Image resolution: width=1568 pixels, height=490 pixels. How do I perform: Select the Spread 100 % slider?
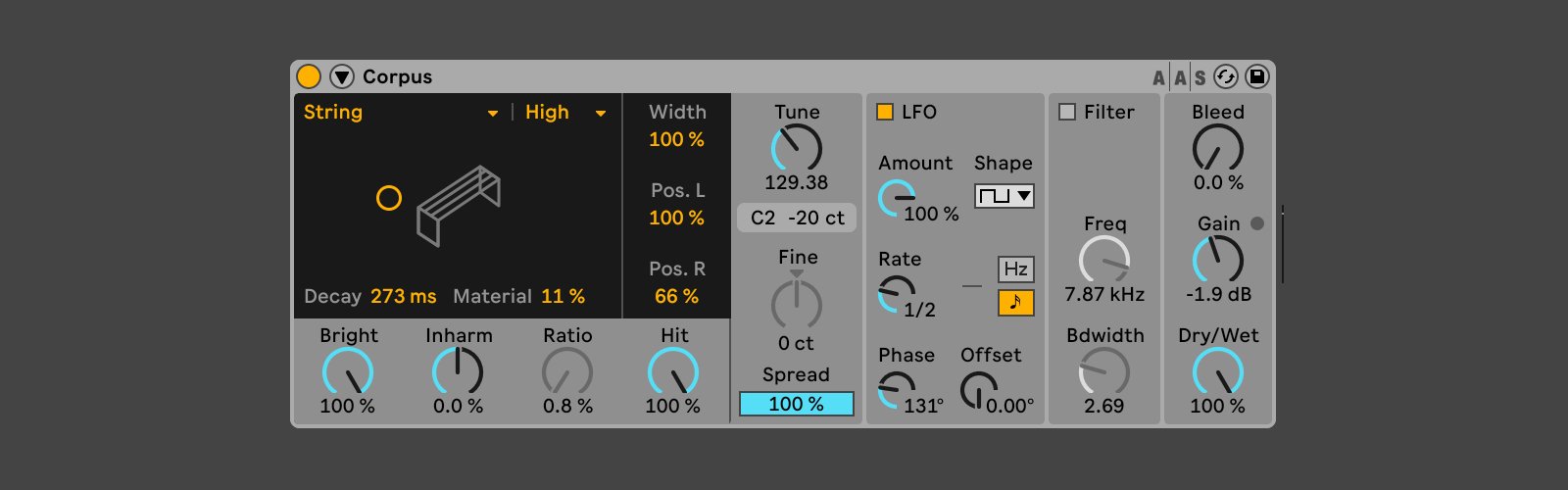797,404
